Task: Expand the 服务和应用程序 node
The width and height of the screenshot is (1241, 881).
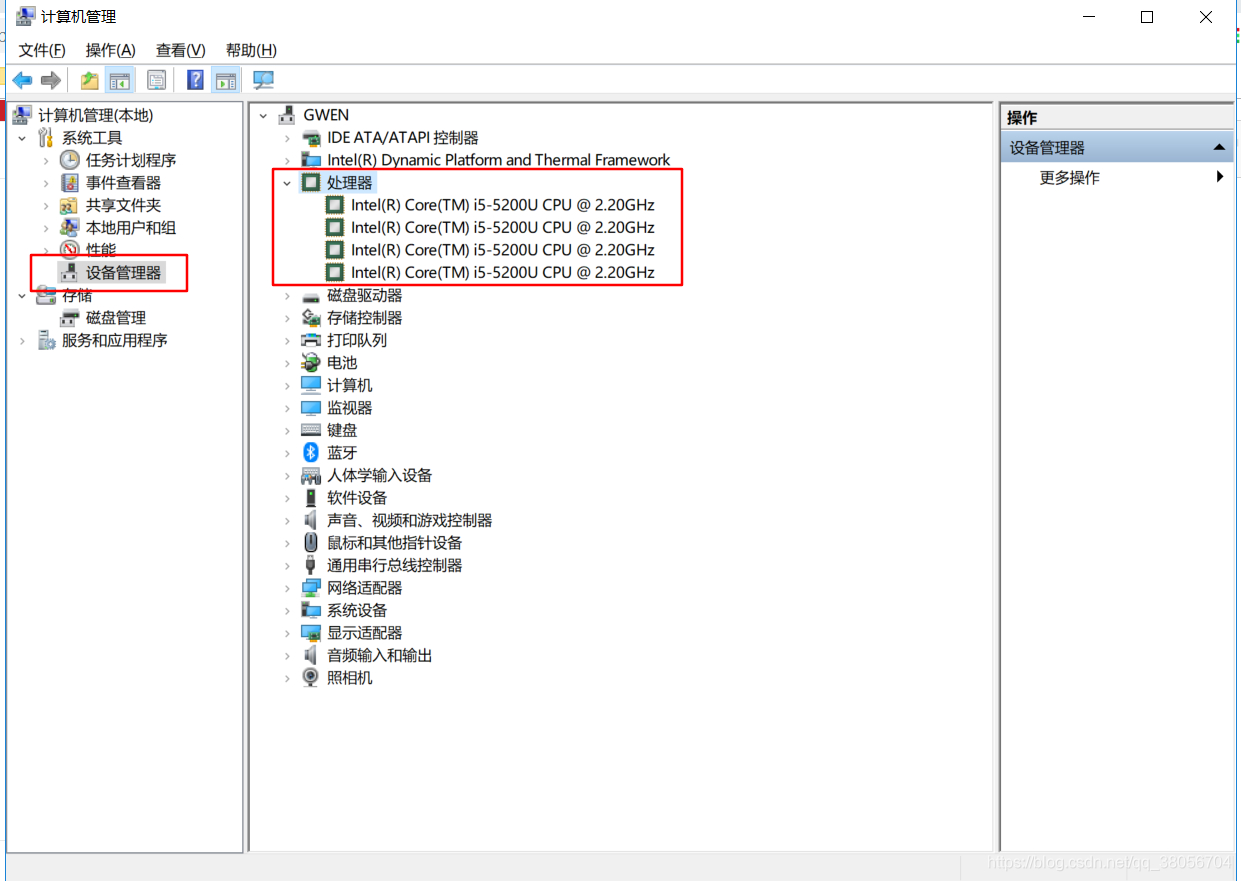Action: [x=22, y=341]
